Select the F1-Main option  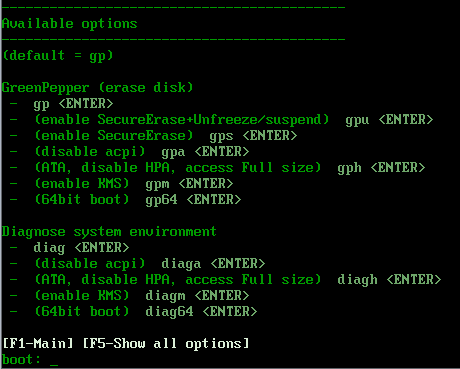[38, 343]
